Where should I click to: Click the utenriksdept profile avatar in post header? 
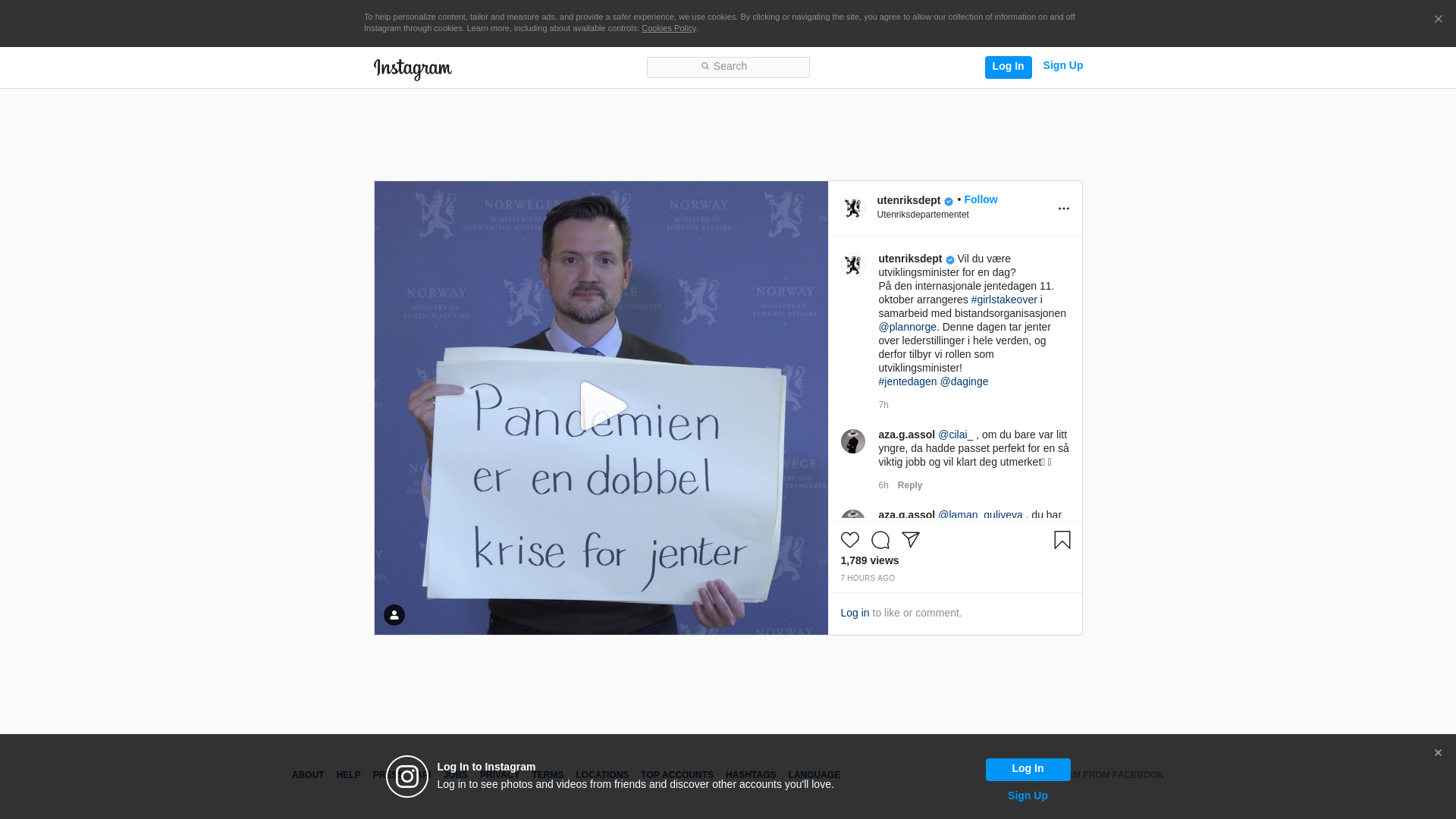[x=853, y=209]
